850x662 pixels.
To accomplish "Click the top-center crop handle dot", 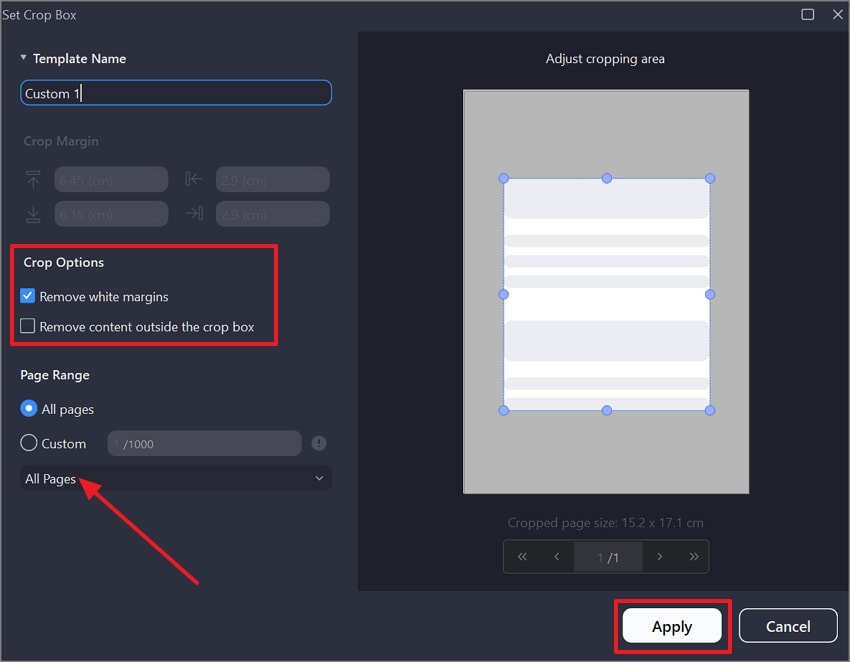I will [606, 178].
